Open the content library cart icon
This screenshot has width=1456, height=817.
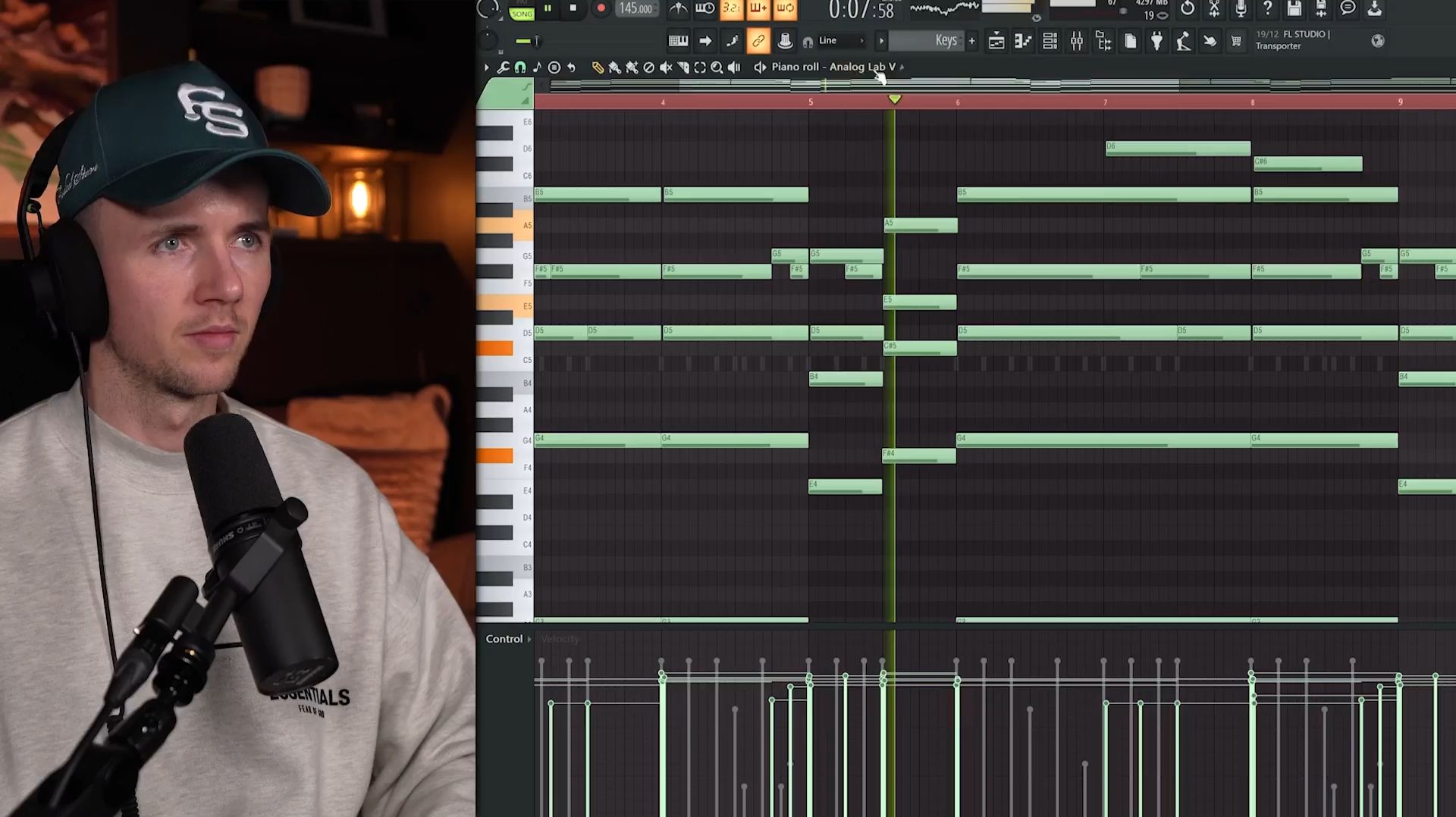pyautogui.click(x=1236, y=42)
